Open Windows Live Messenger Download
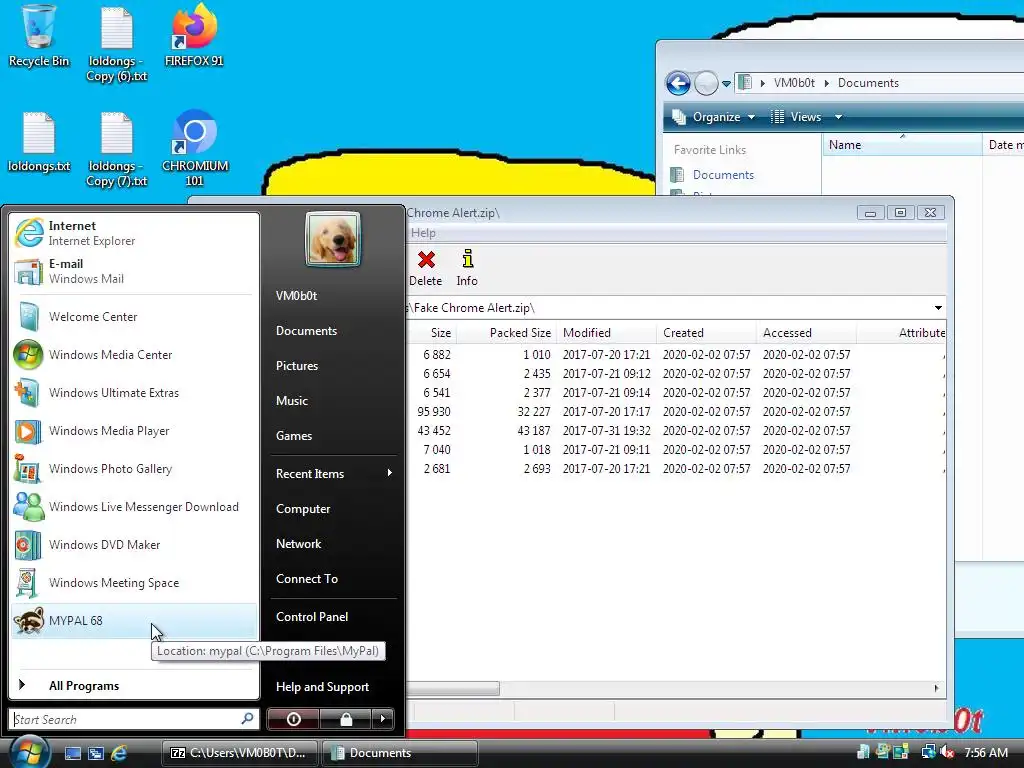The height and width of the screenshot is (768, 1024). (134, 507)
